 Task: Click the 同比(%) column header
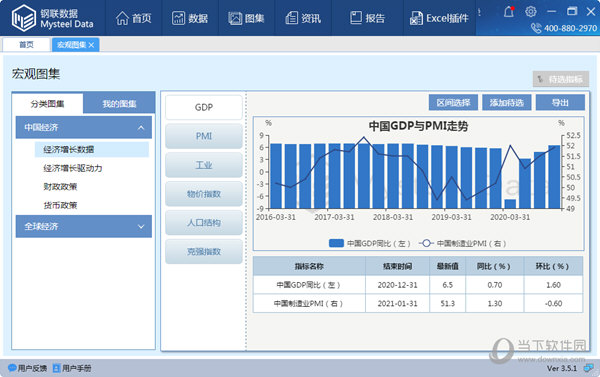[x=494, y=266]
